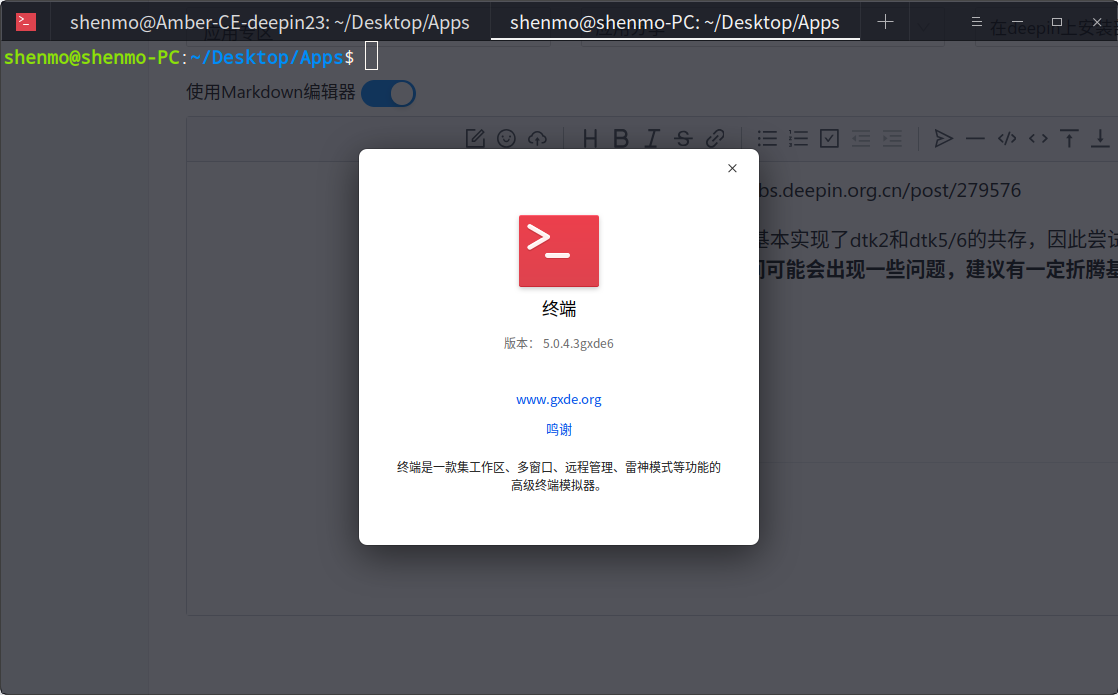Click the terminal app icon in title bar
Viewport: 1118px width, 695px height.
point(26,22)
